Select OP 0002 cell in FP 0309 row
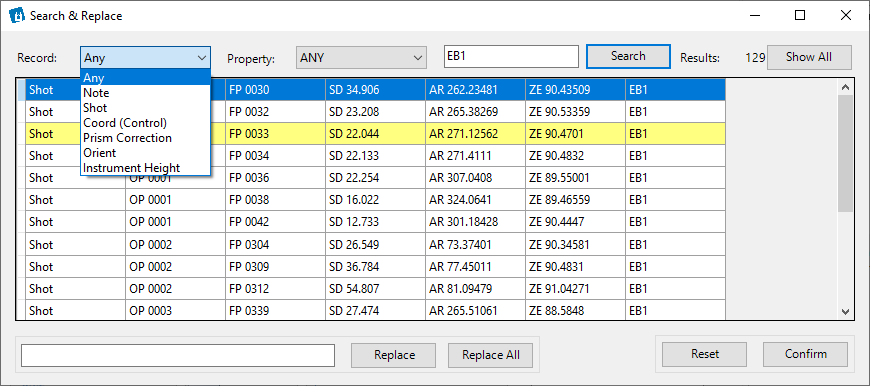The height and width of the screenshot is (386, 870). [175, 266]
